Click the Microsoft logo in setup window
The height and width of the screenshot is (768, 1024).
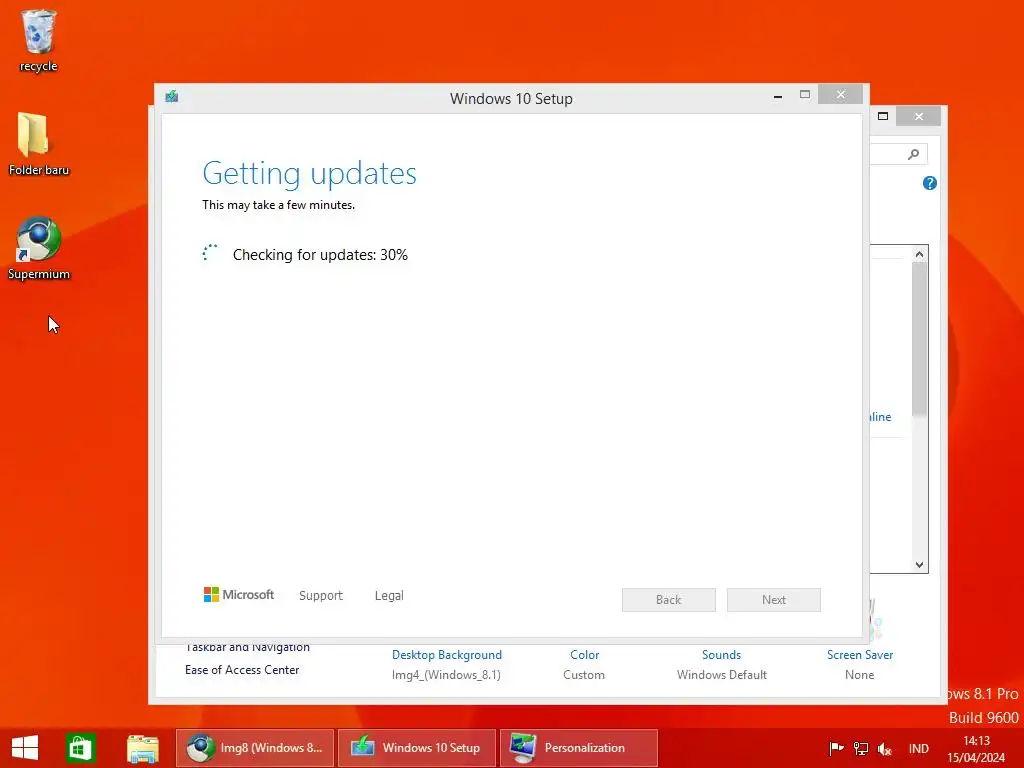pyautogui.click(x=239, y=595)
